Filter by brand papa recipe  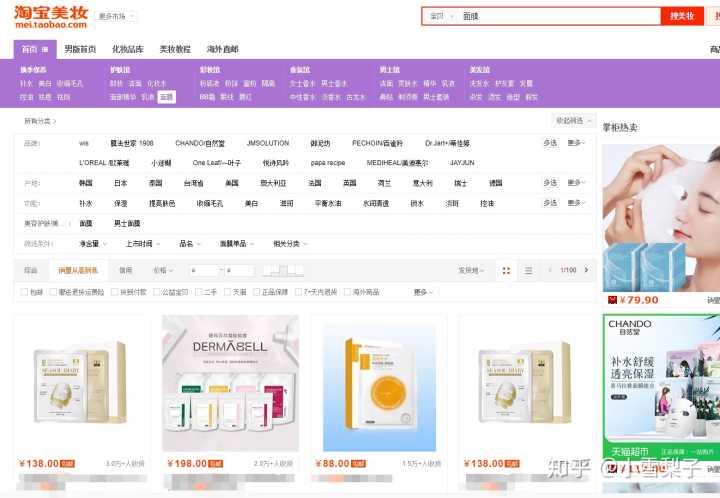point(327,163)
